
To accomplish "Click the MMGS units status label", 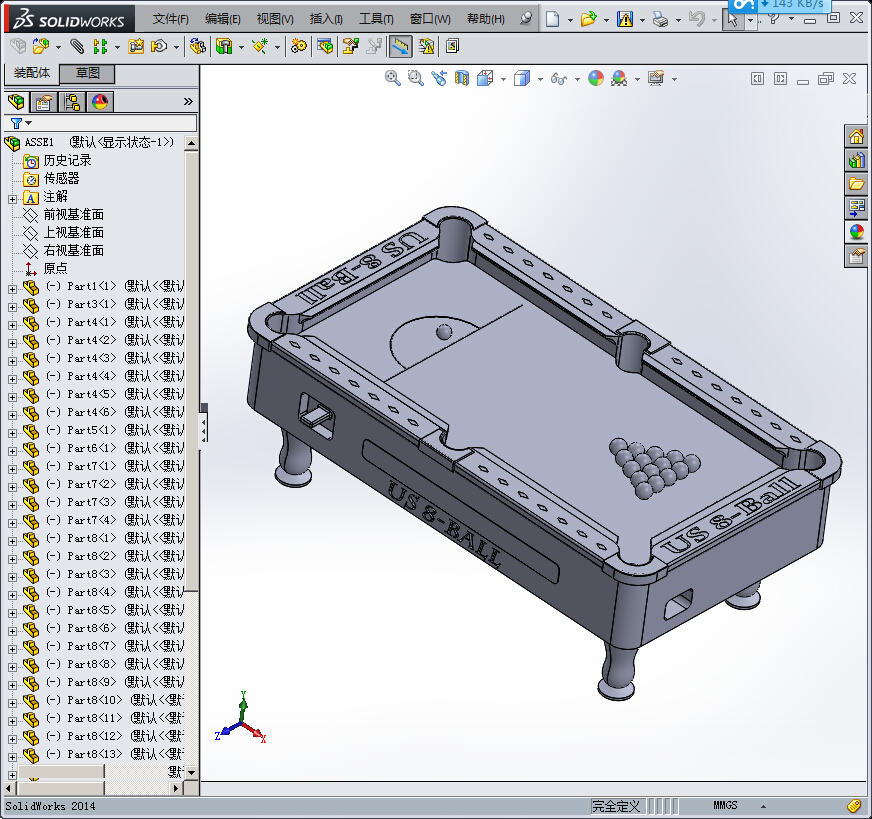I will tap(725, 805).
